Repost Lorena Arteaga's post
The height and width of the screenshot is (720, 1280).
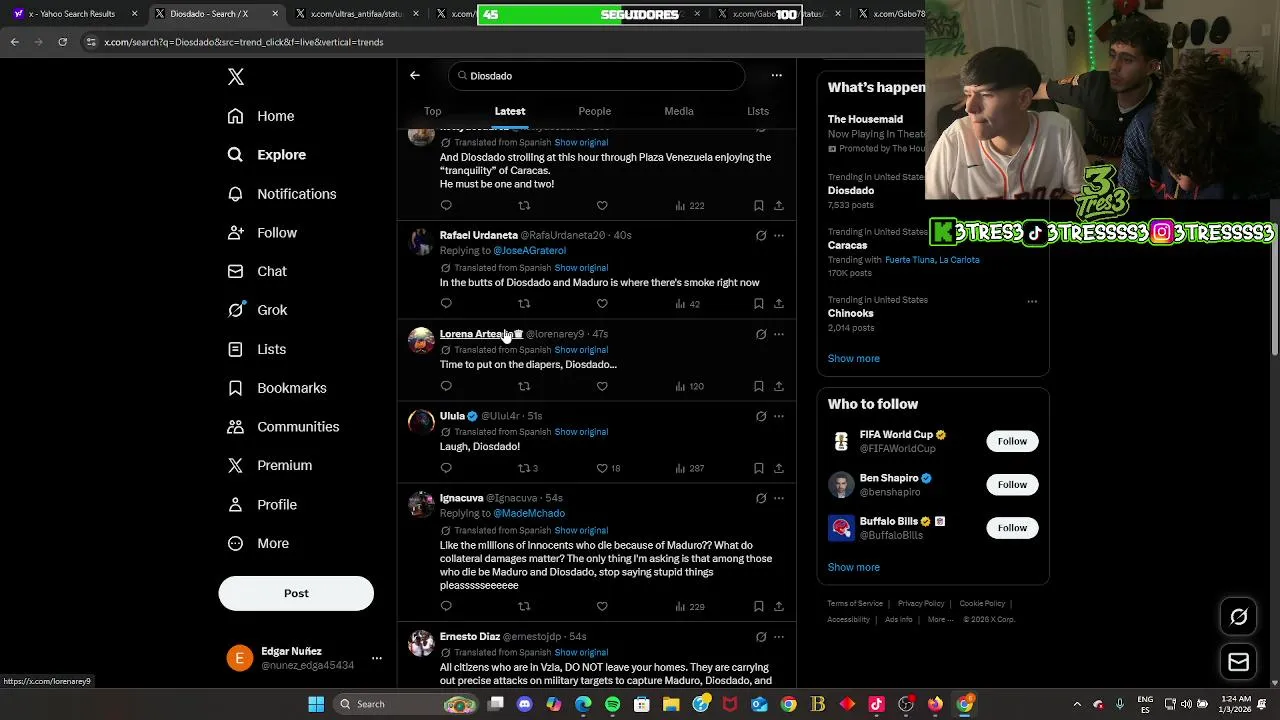[x=523, y=386]
